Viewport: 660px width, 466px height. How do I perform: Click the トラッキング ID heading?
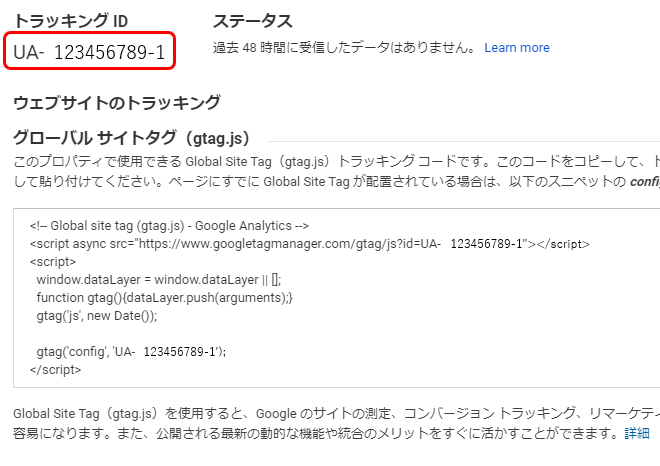(71, 21)
